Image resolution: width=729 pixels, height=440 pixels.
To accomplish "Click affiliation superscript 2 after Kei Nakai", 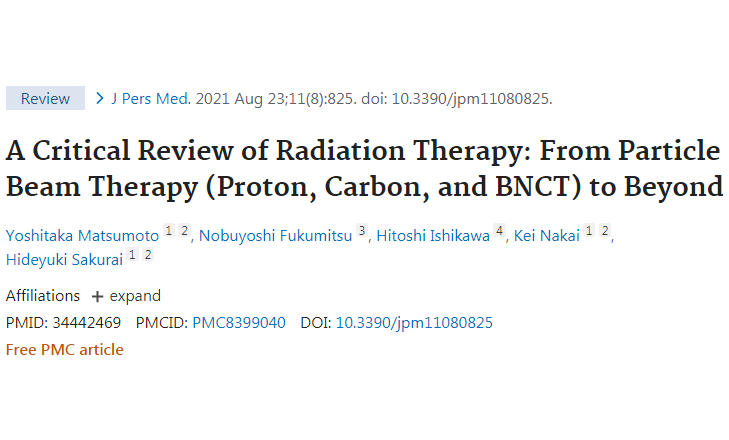I will (605, 232).
